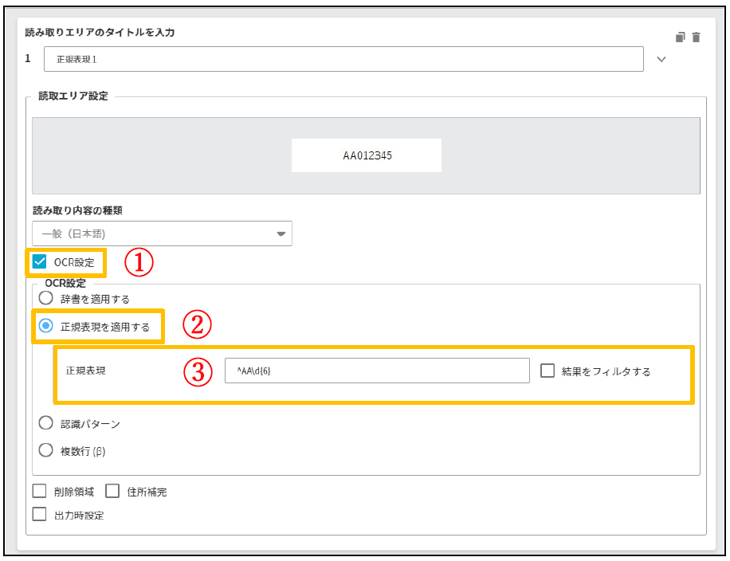The image size is (730, 561).
Task: Uncheck the OCR設定 checkbox
Action: coord(40,262)
